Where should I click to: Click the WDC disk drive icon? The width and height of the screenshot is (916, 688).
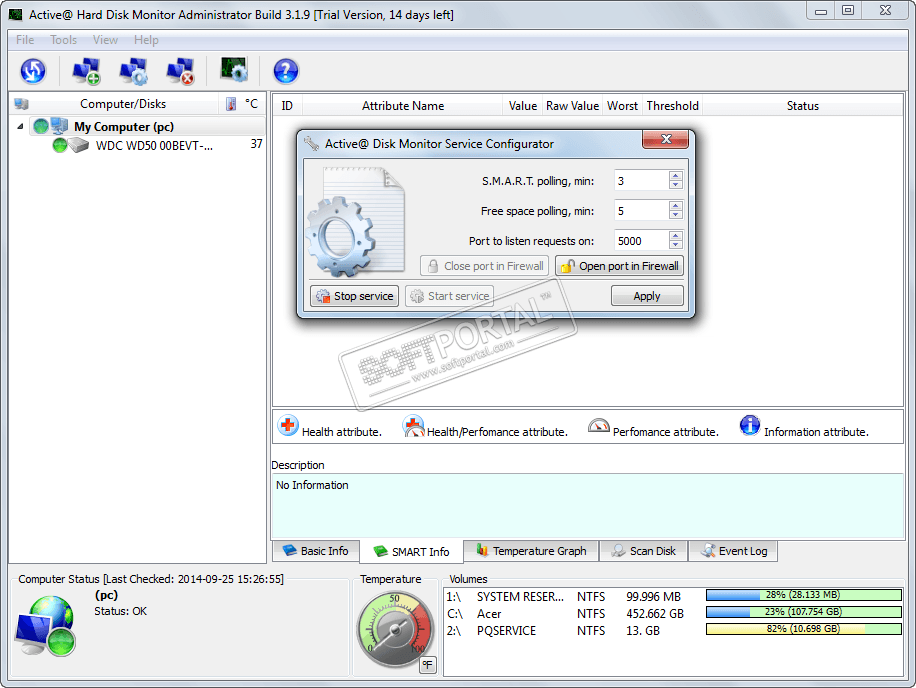[78, 145]
